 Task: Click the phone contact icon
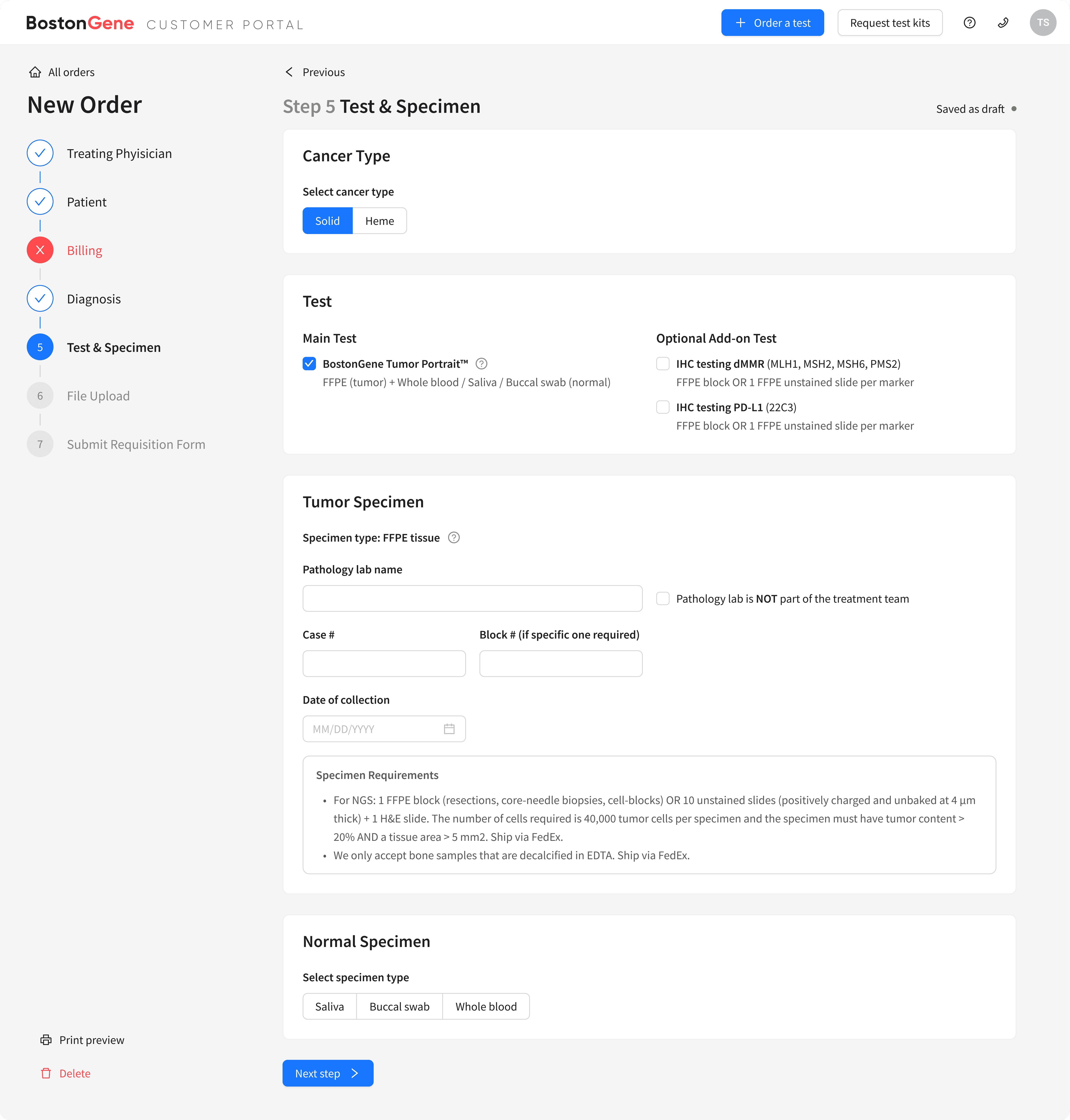(x=1003, y=23)
